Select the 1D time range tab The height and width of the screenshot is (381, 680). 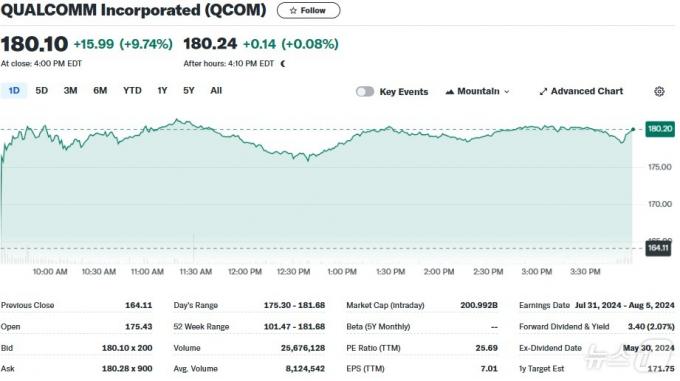pos(14,91)
